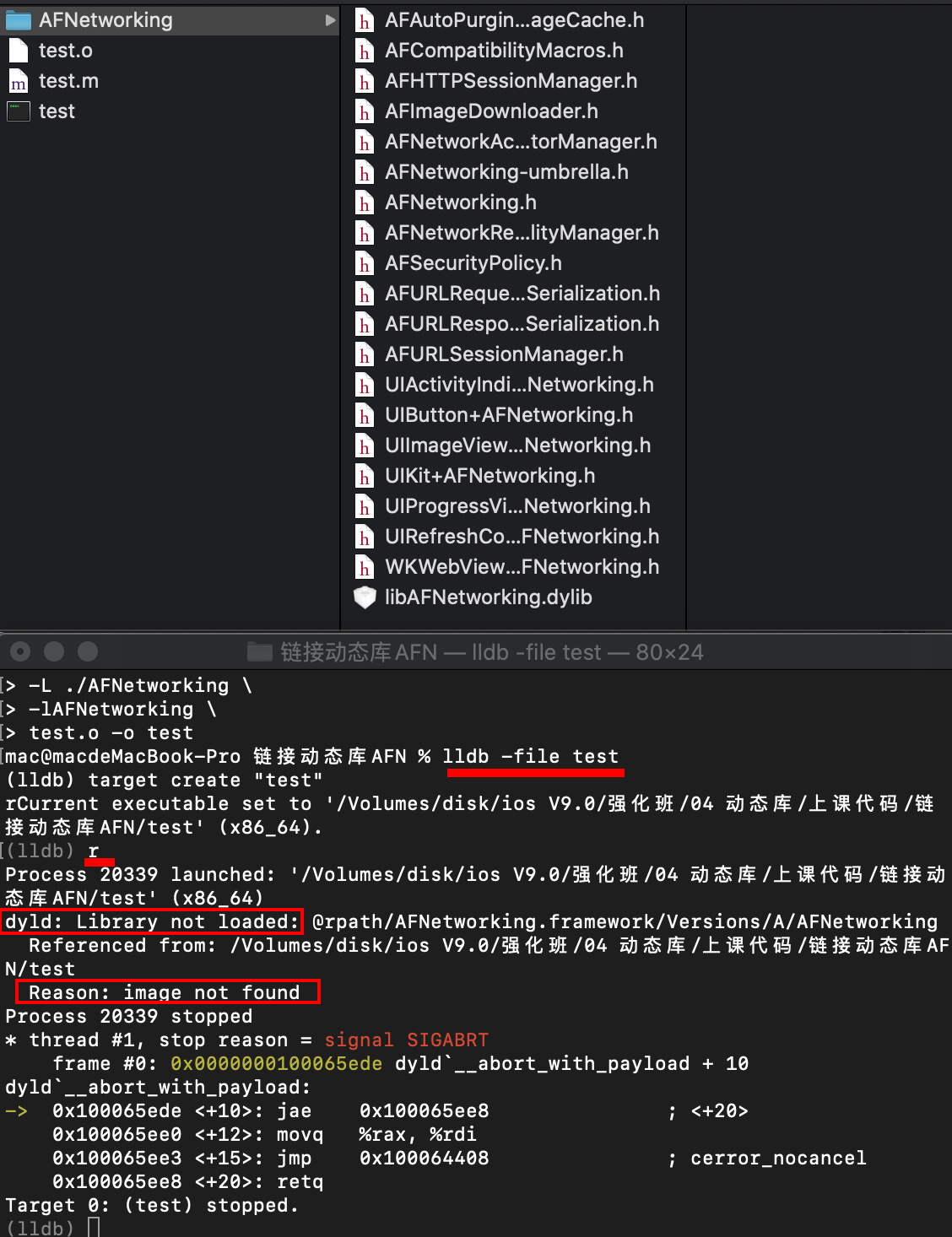Click the '-lAFNetworking \' terminal line
952x1237 pixels.
coord(122,709)
